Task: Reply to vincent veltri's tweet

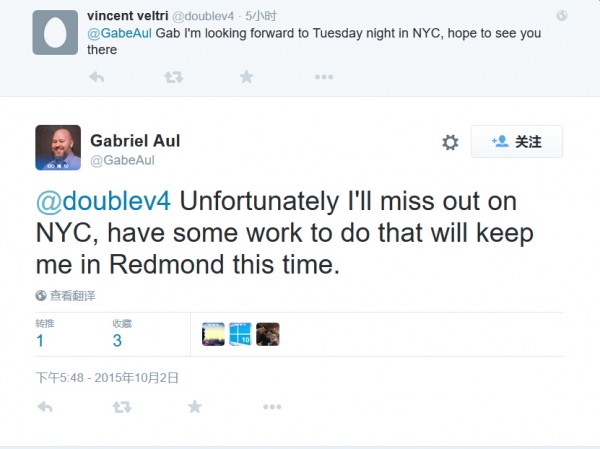Action: (97, 77)
